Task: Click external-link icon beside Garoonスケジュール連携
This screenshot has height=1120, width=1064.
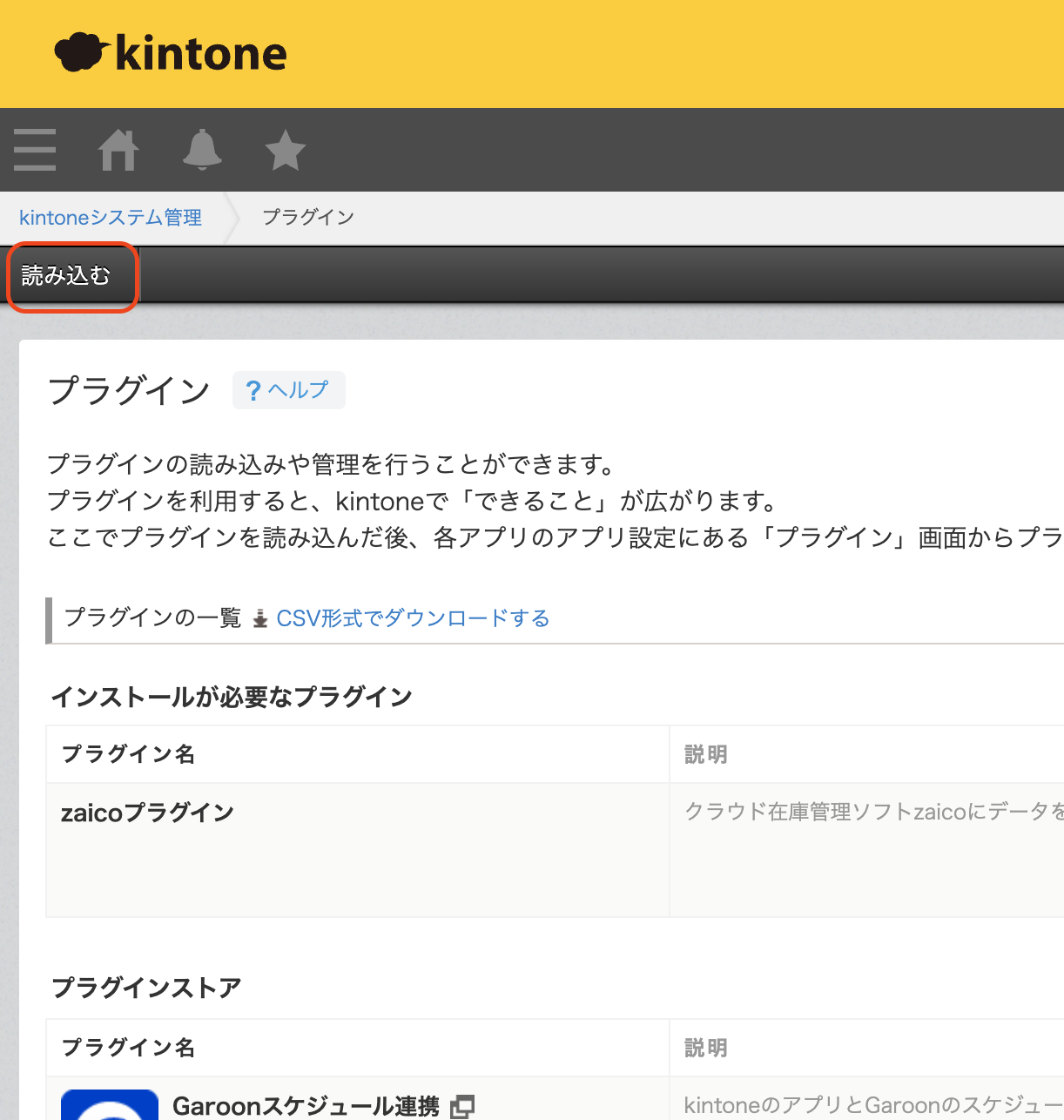Action: coord(462,1107)
